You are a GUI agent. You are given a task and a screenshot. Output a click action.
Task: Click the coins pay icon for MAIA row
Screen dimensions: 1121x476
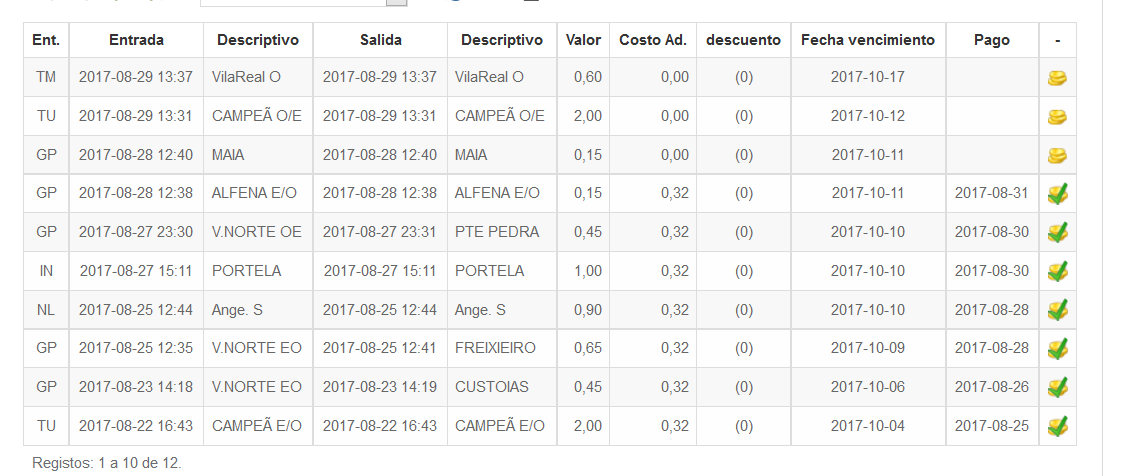tap(1057, 155)
